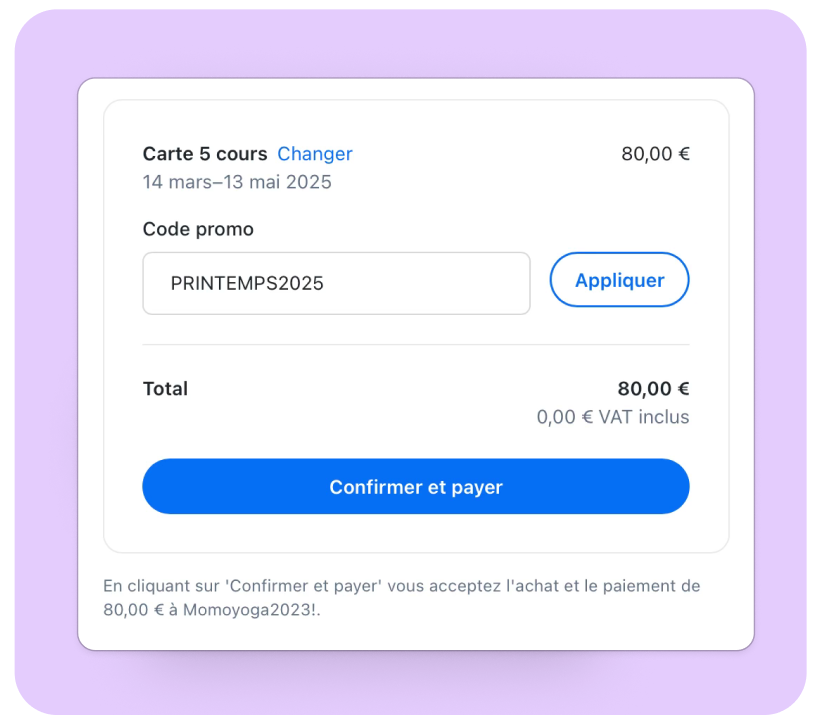Click the purchase acceptance disclaimer text

(402, 598)
